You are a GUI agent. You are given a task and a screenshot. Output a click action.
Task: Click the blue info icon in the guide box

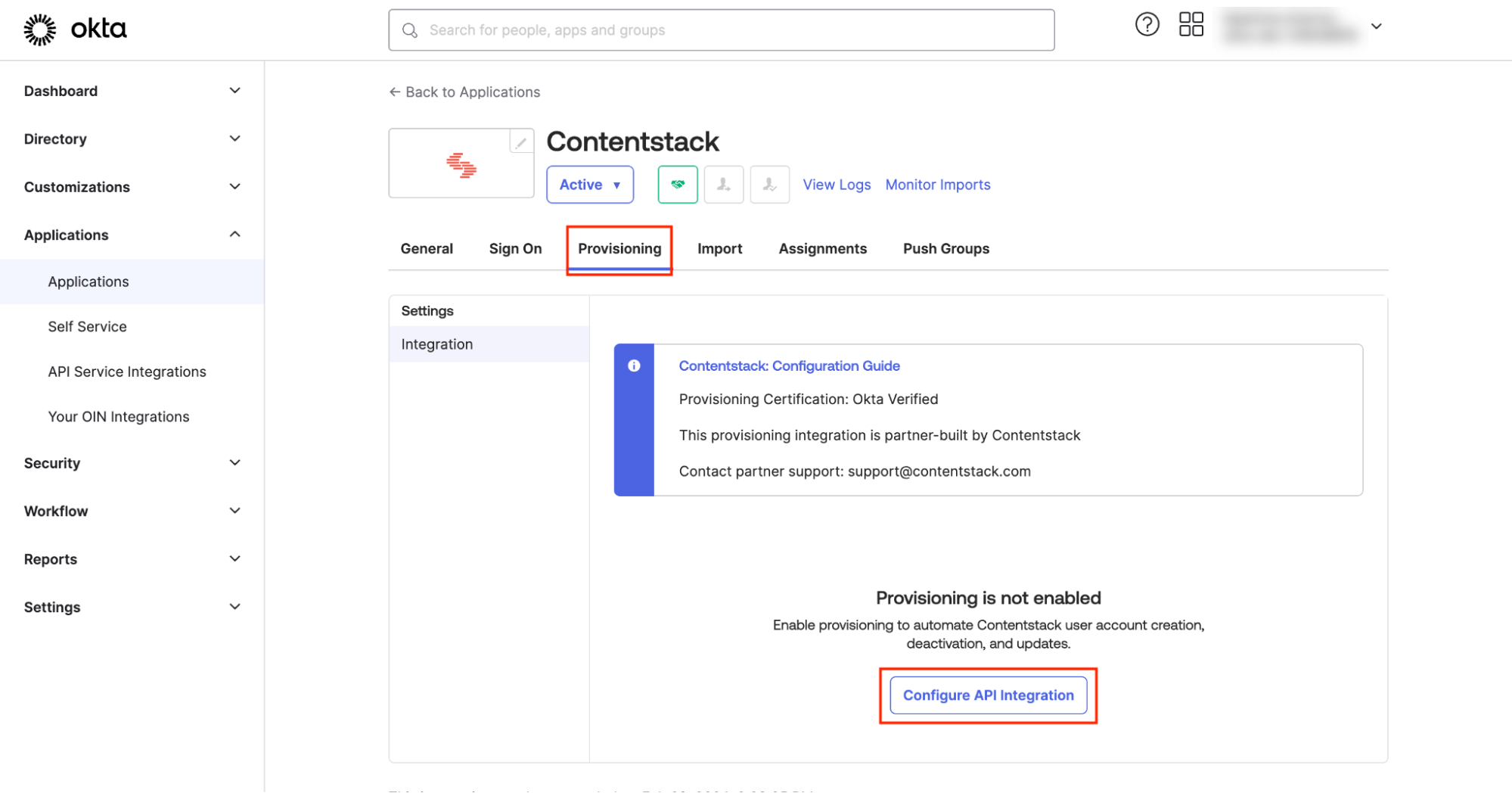pyautogui.click(x=634, y=366)
